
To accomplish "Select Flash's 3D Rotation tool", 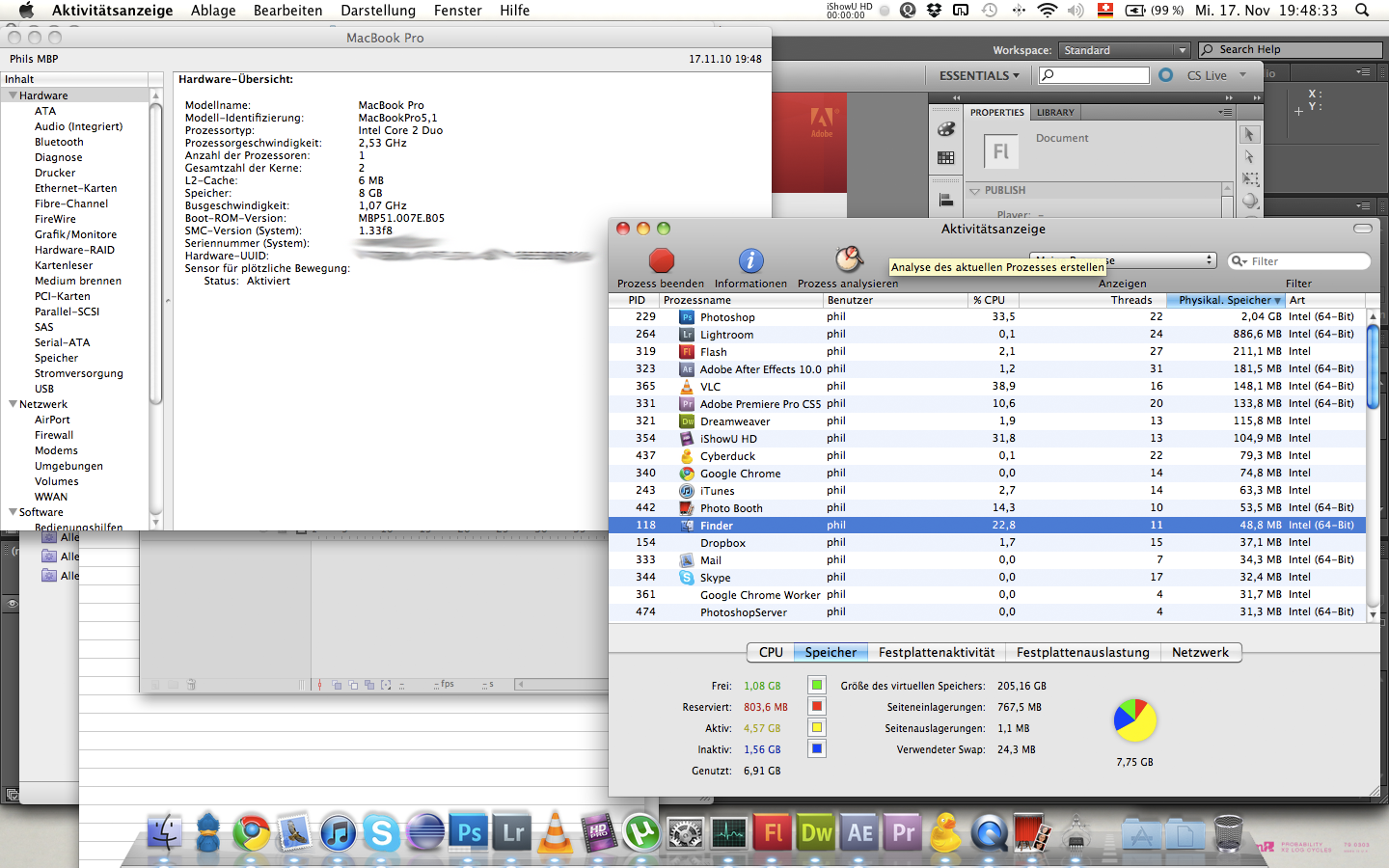I will [x=1250, y=202].
